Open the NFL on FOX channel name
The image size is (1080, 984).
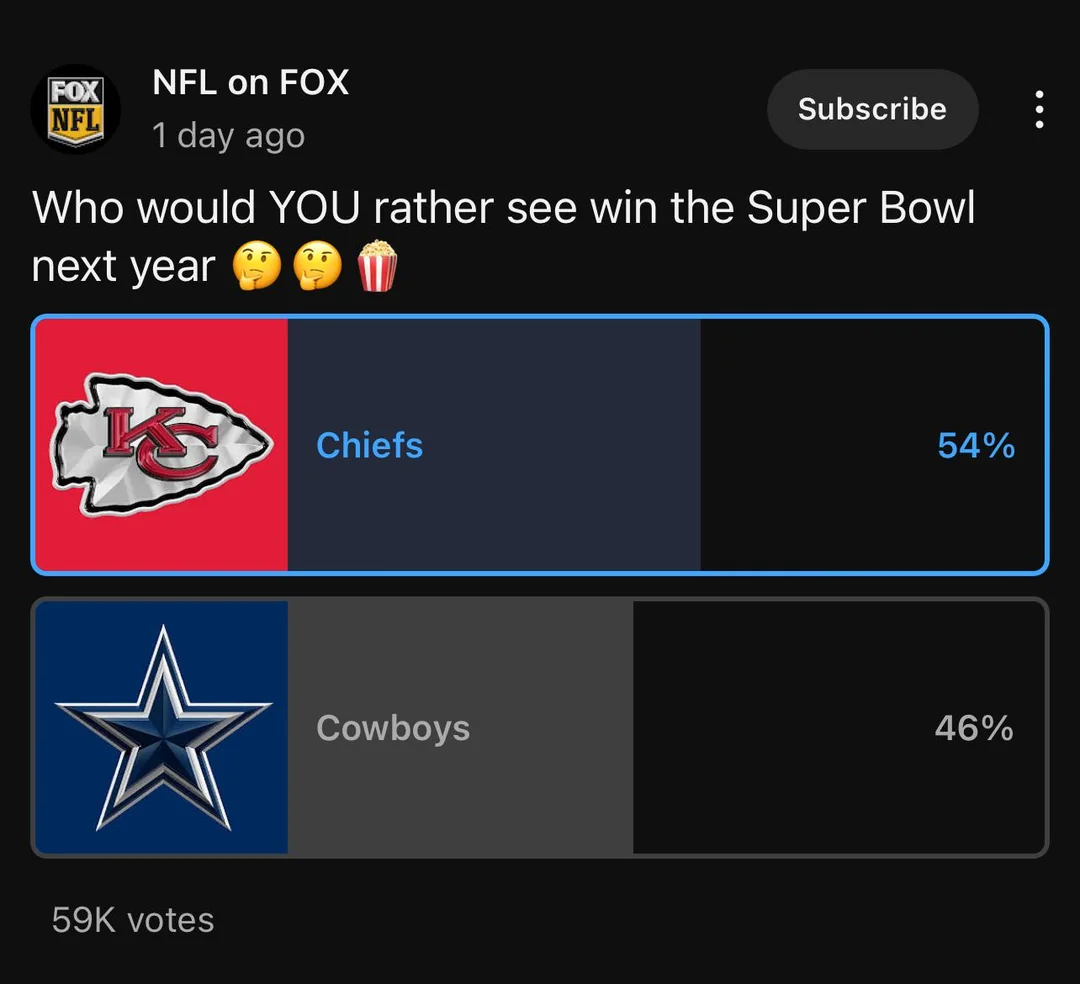[x=250, y=82]
